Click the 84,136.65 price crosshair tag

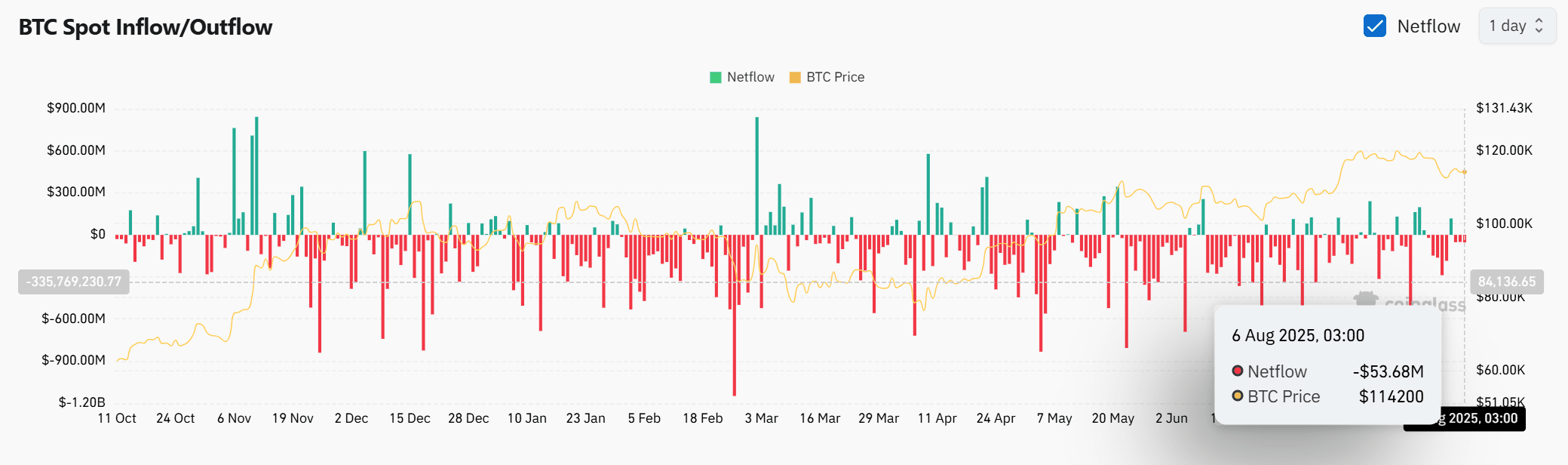1507,282
